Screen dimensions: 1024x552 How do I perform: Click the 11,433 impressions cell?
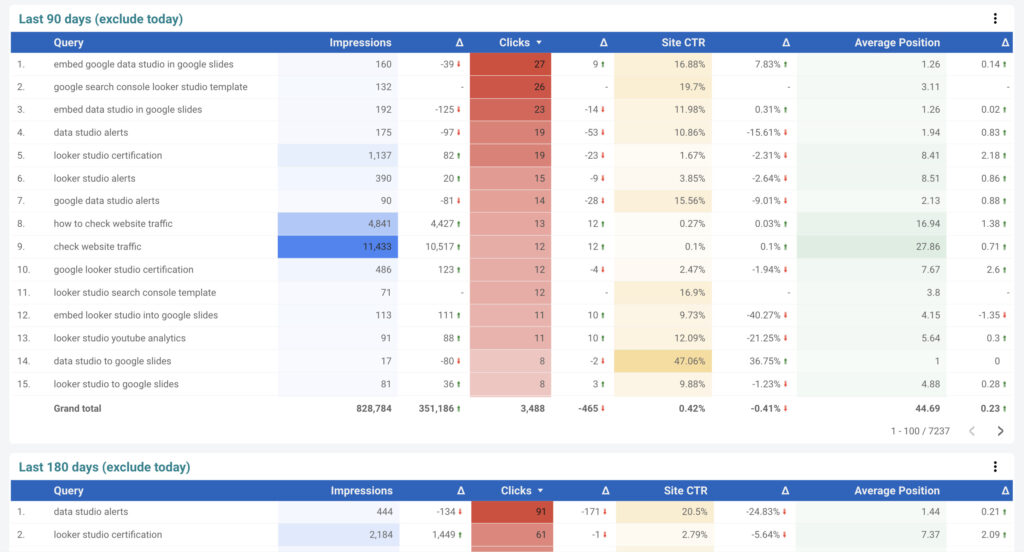point(338,246)
